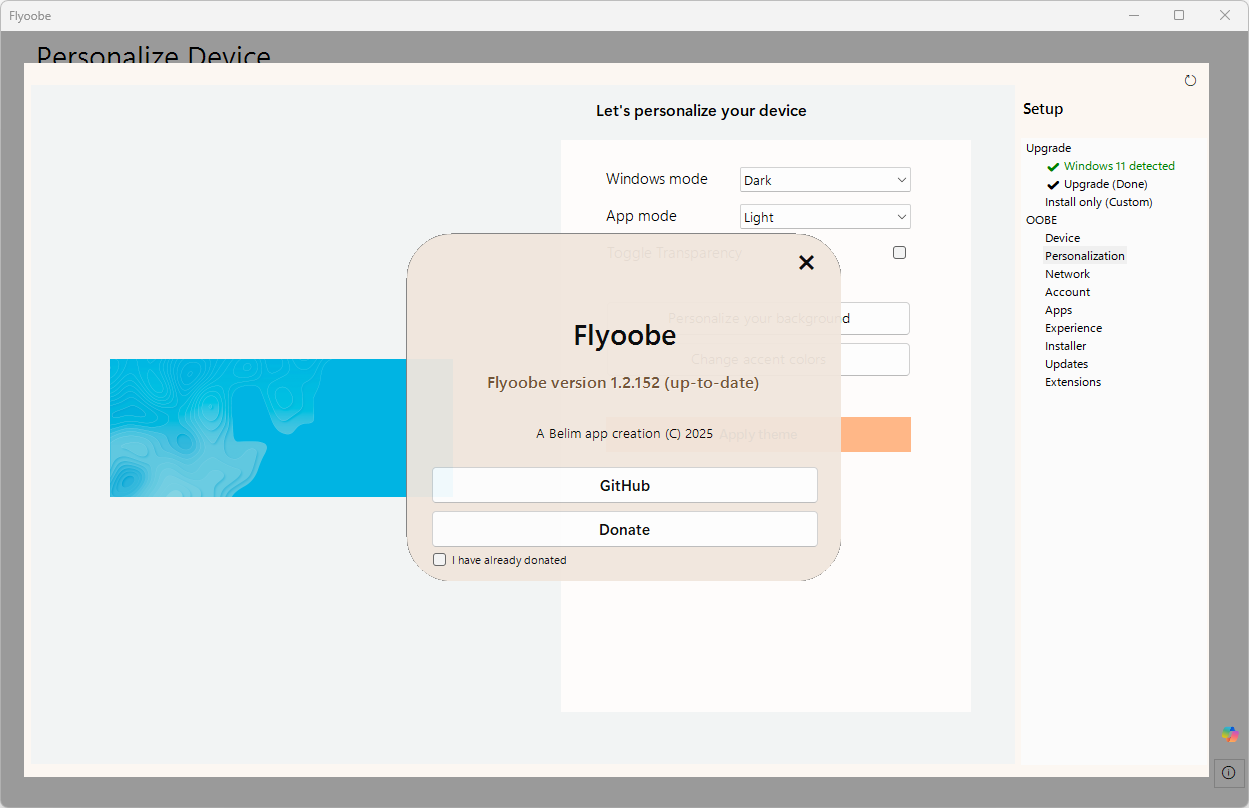This screenshot has height=808, width=1249.
Task: Minimize the Flyoobe window
Action: point(1135,15)
